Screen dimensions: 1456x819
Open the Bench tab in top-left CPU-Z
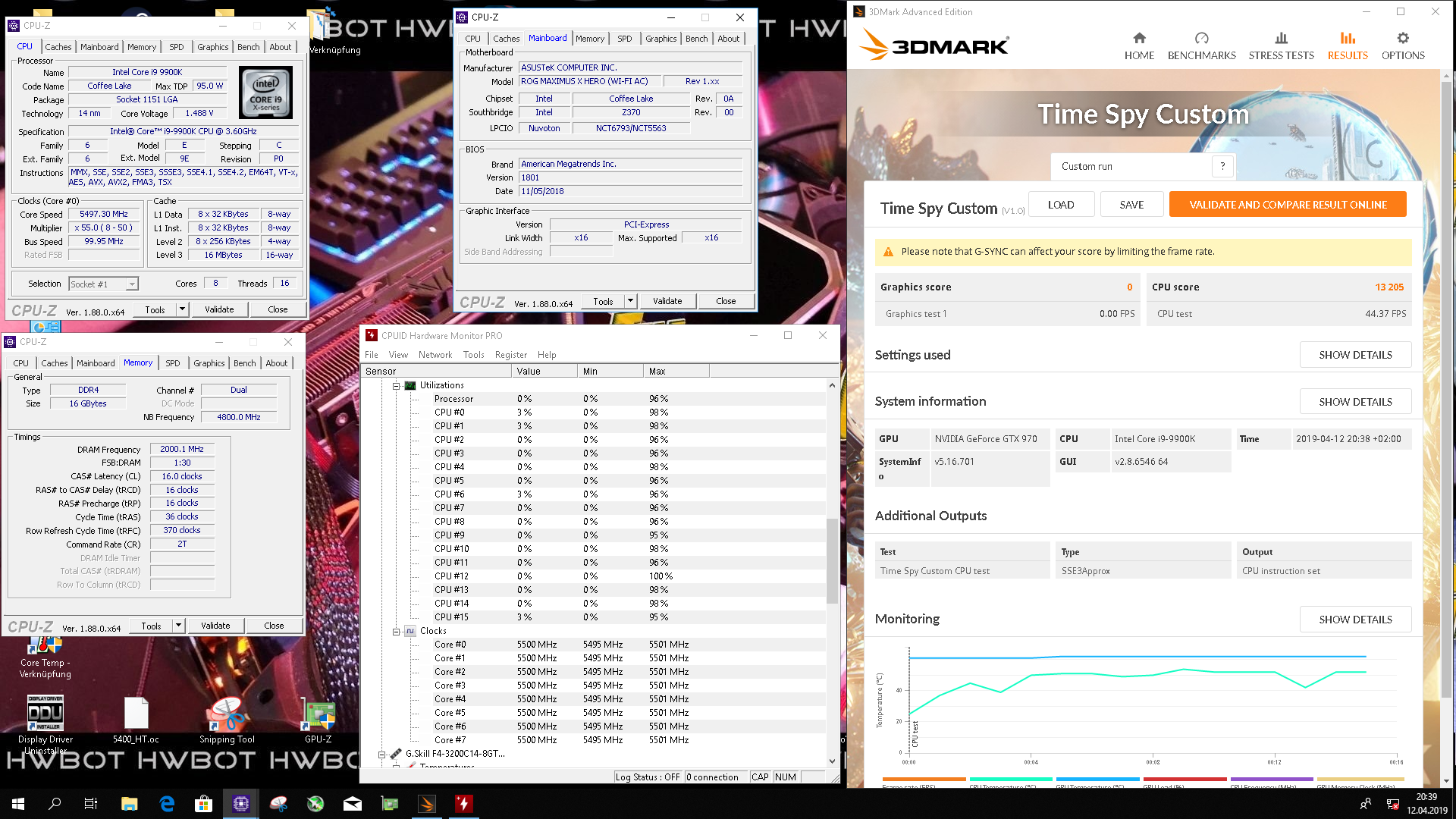click(x=248, y=47)
